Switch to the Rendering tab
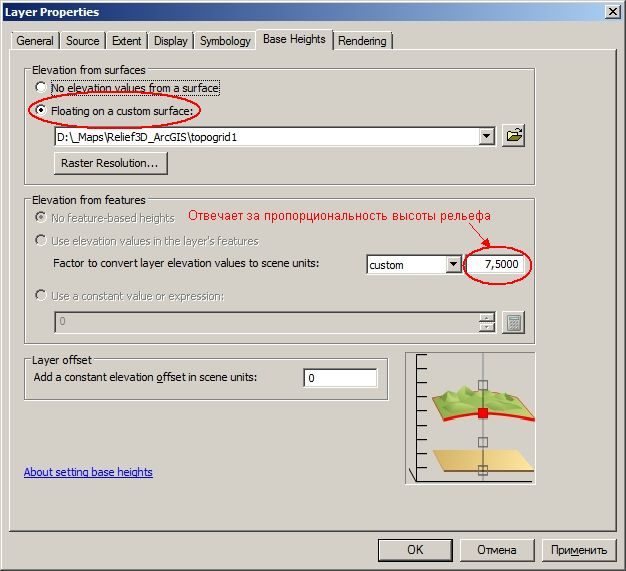626x571 pixels. point(362,41)
